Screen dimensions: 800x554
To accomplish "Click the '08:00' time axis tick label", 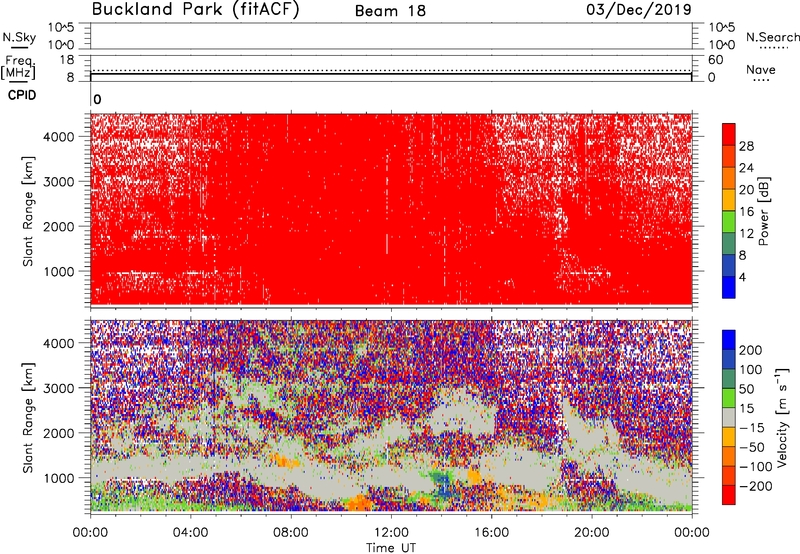I will (291, 533).
